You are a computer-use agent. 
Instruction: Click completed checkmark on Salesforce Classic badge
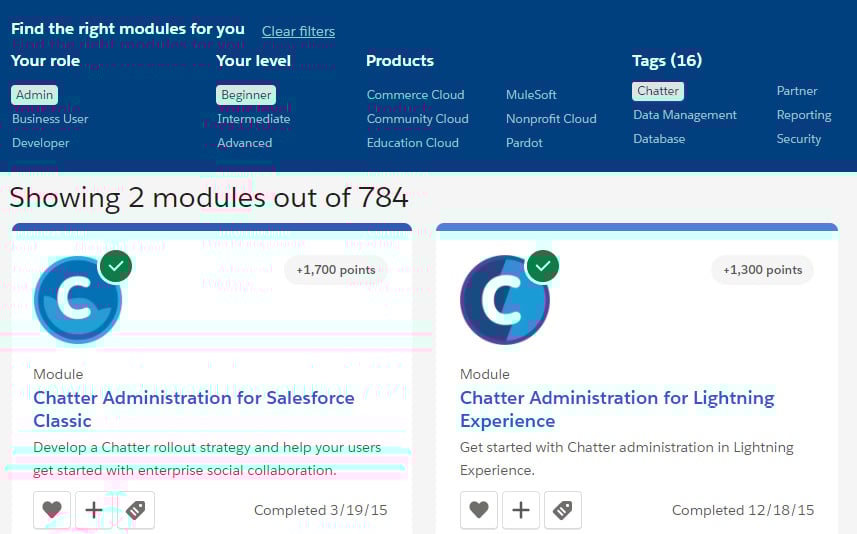pos(116,266)
